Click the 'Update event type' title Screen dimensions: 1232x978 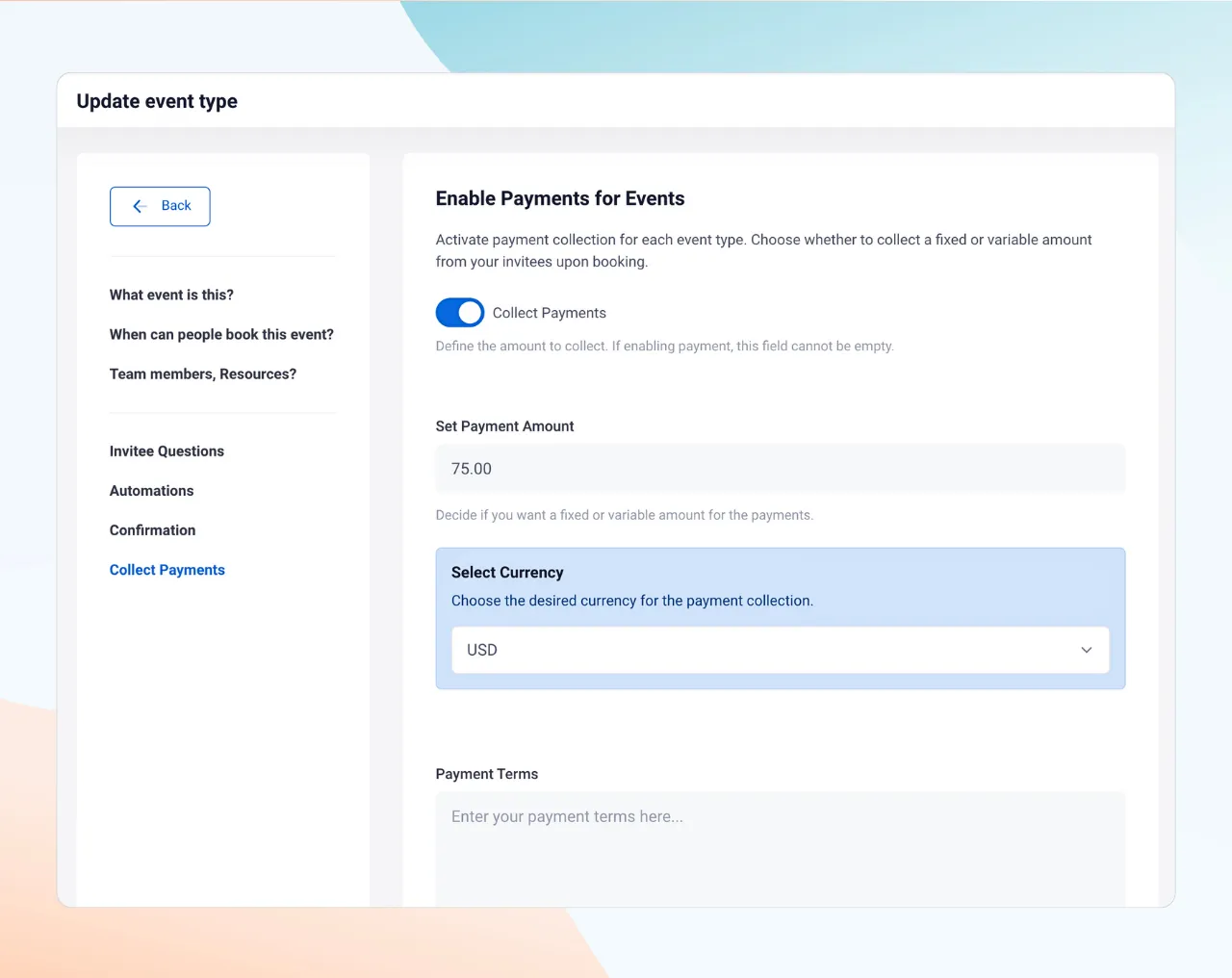[x=157, y=101]
